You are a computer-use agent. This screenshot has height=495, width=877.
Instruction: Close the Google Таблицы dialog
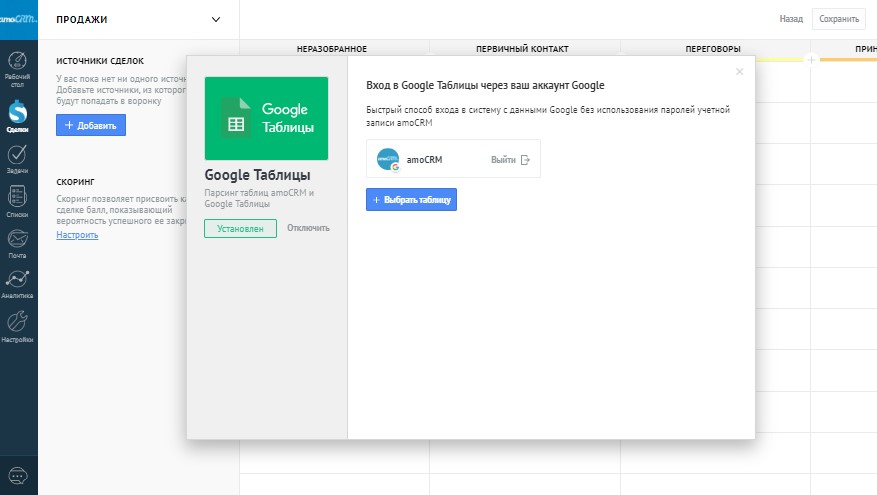click(x=739, y=72)
